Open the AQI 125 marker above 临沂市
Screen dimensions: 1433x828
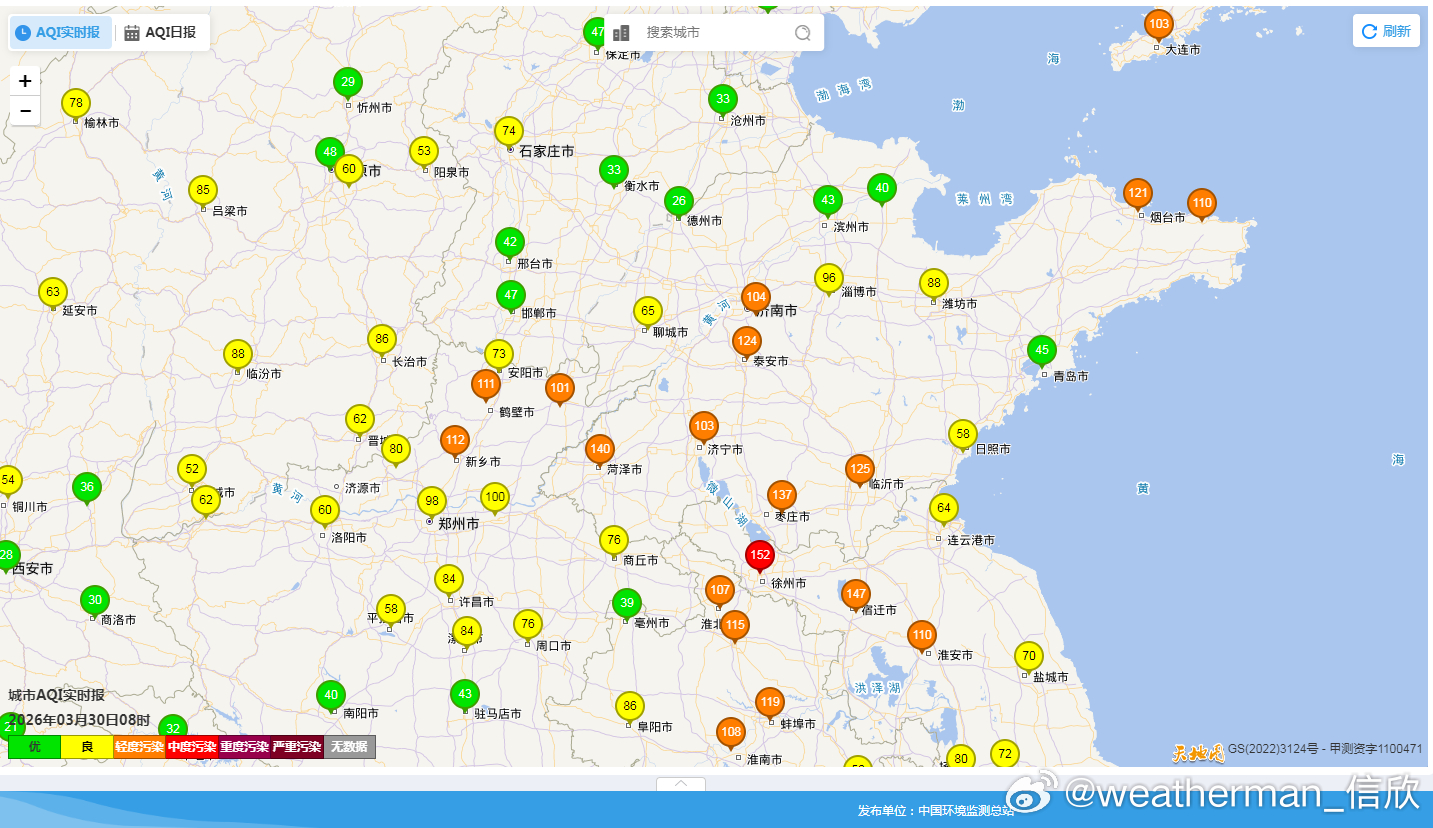pos(860,468)
